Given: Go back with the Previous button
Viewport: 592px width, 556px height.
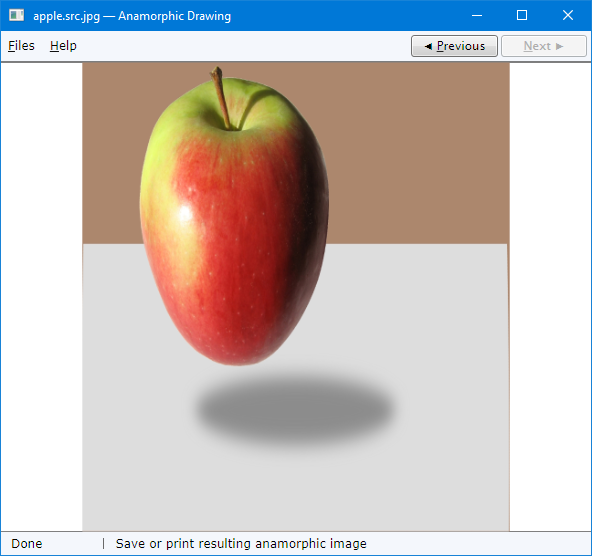Looking at the screenshot, I should coord(454,46).
